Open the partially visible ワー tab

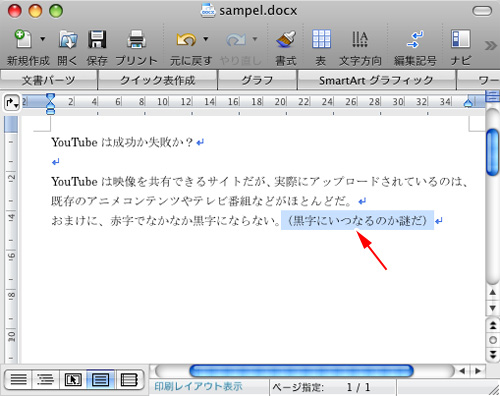[x=479, y=80]
